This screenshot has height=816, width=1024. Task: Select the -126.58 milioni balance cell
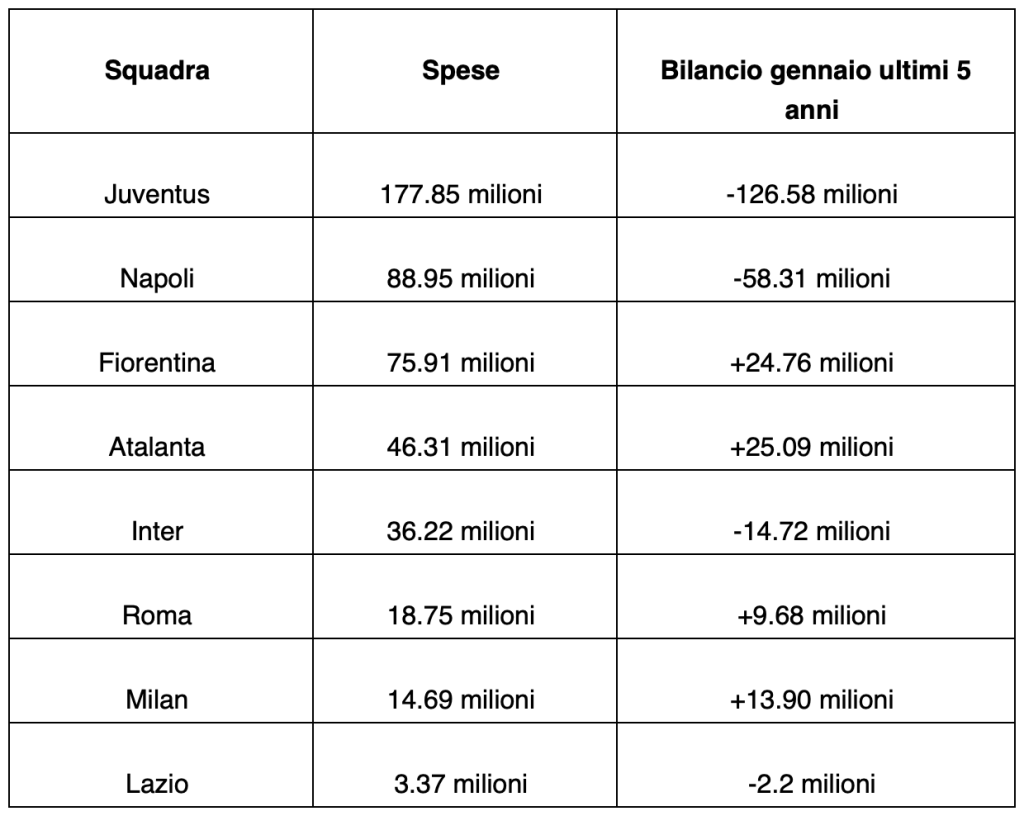(x=810, y=193)
